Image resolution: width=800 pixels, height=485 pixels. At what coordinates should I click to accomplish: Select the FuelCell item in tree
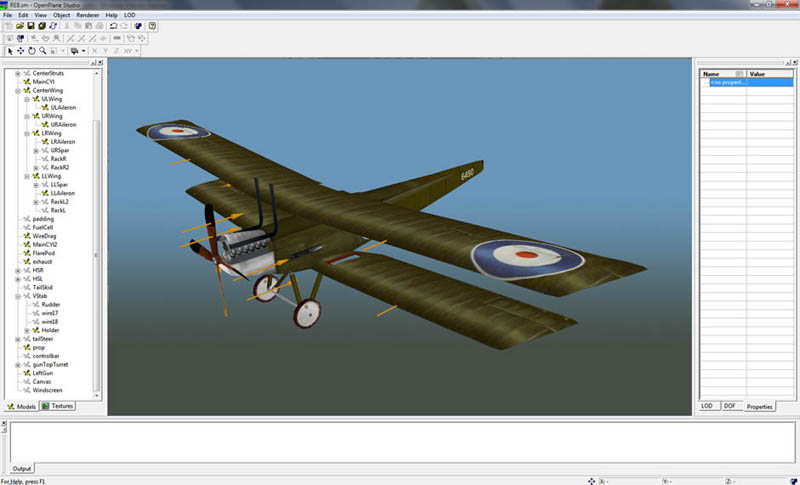pyautogui.click(x=43, y=227)
